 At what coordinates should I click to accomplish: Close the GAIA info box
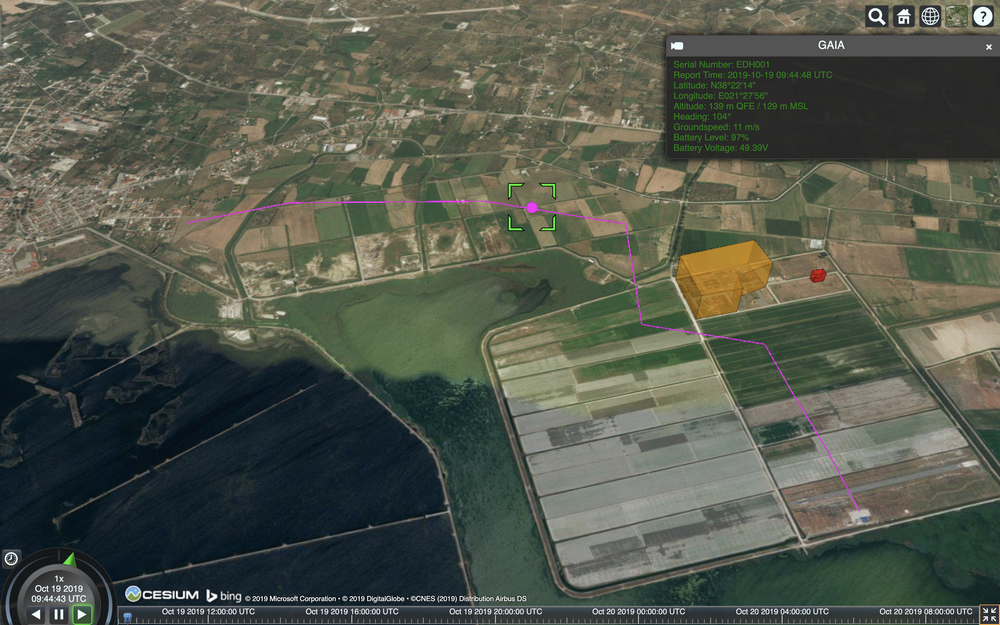click(989, 46)
